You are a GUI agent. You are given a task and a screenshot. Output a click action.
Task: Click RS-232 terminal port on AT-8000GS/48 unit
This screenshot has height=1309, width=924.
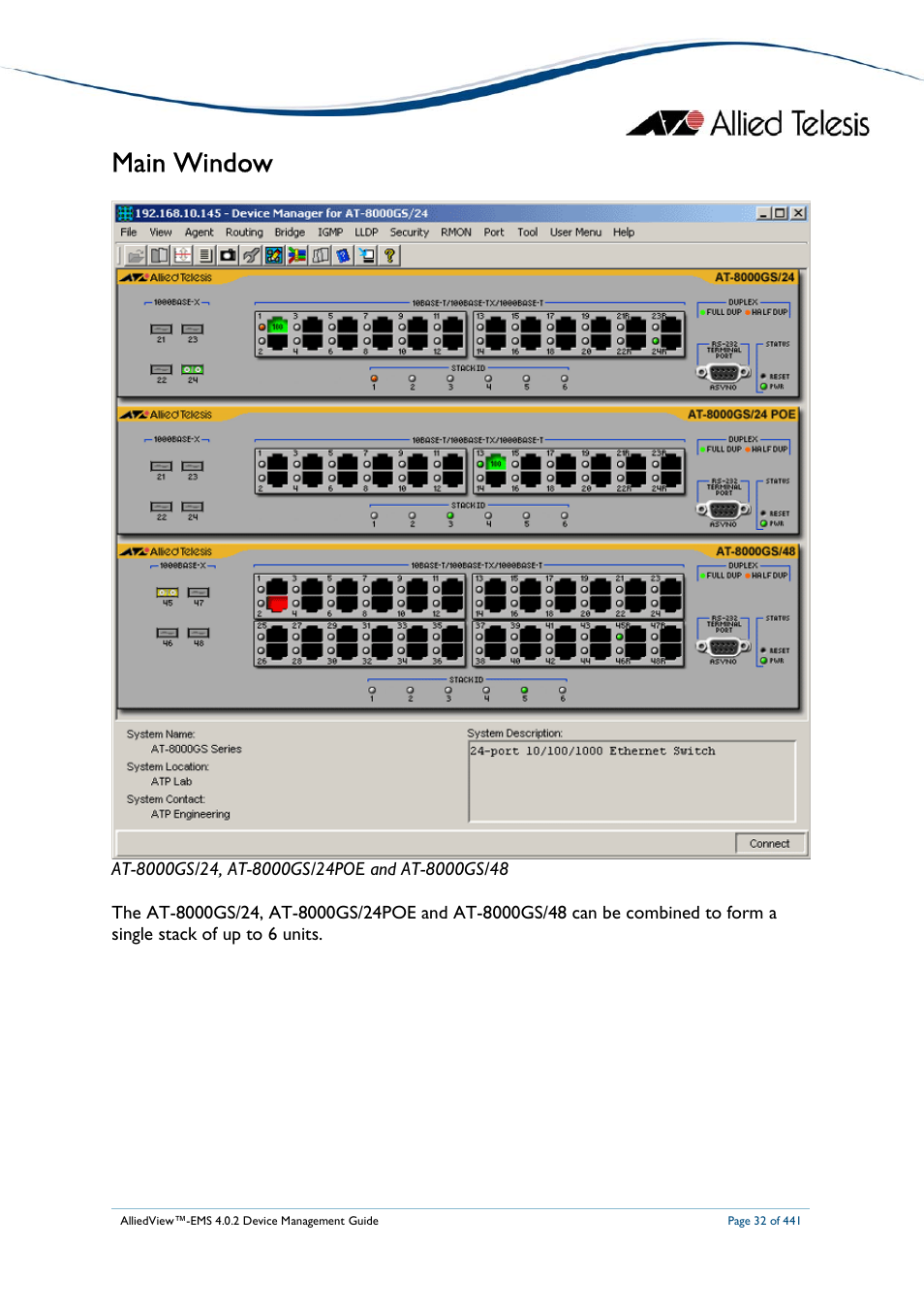(724, 647)
